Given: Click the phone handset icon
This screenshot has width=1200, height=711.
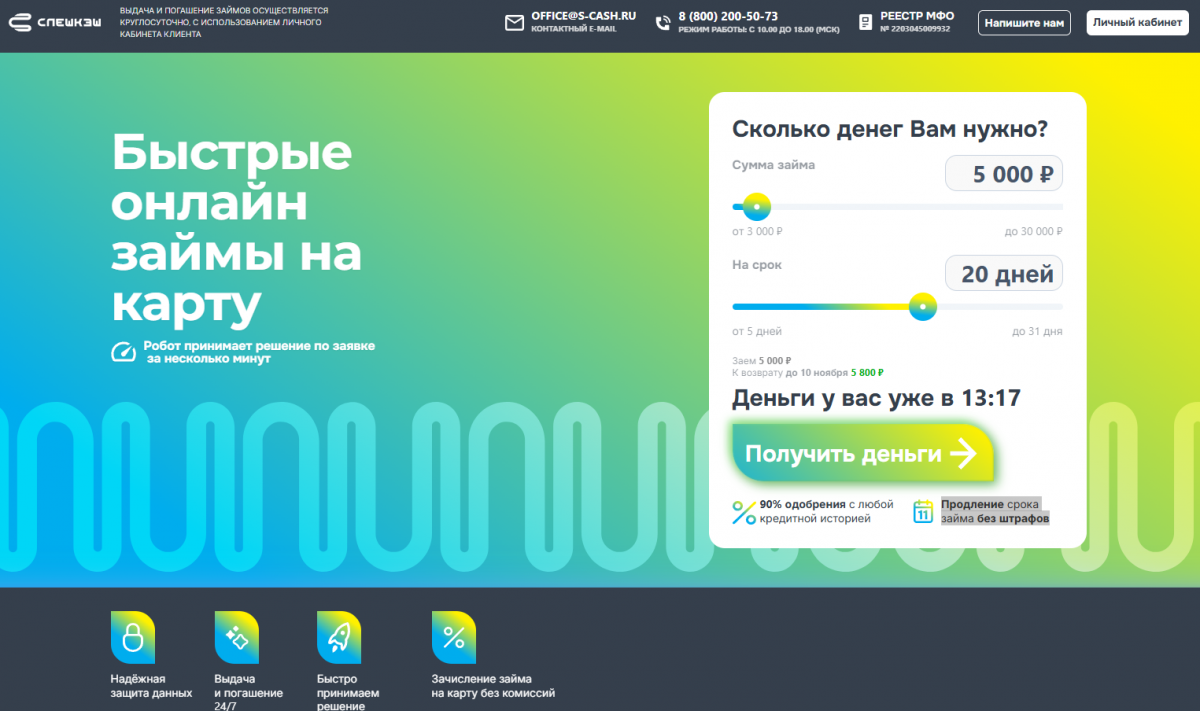Looking at the screenshot, I should (x=663, y=23).
